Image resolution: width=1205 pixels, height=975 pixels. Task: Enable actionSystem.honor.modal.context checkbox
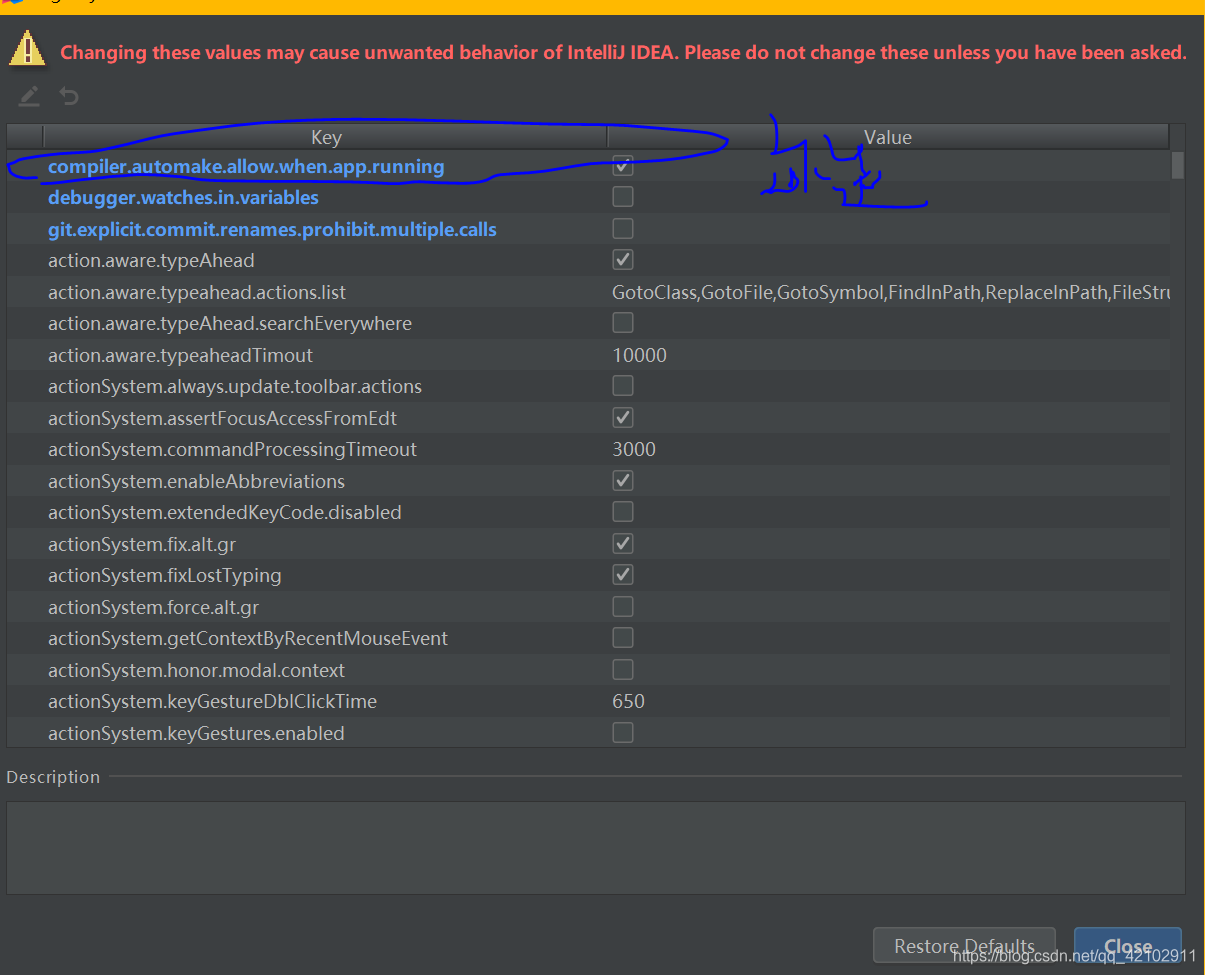(x=622, y=670)
